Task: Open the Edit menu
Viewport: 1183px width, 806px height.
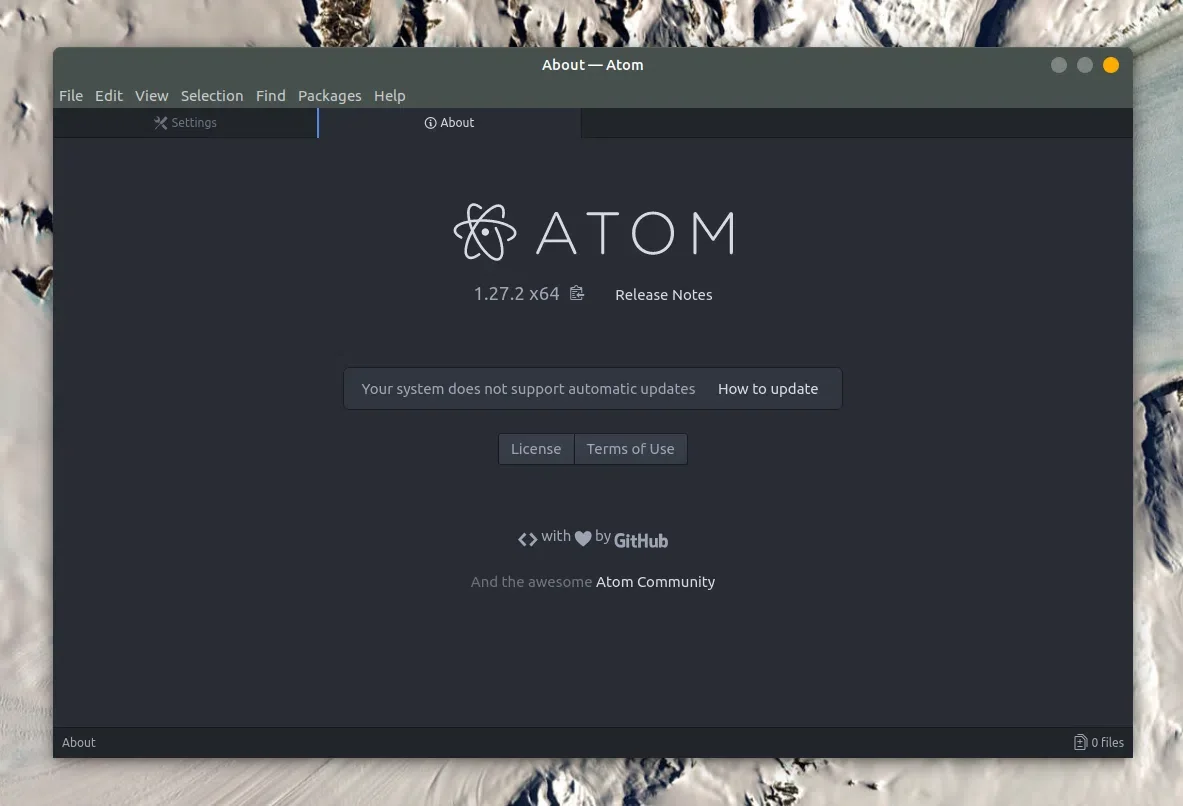Action: tap(109, 96)
